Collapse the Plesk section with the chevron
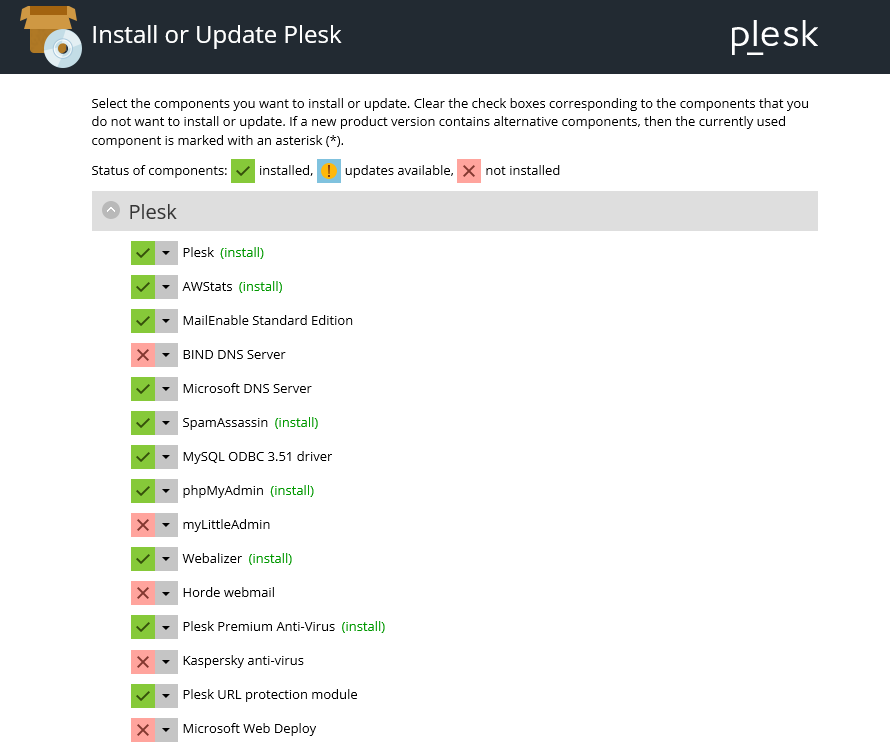 tap(111, 211)
